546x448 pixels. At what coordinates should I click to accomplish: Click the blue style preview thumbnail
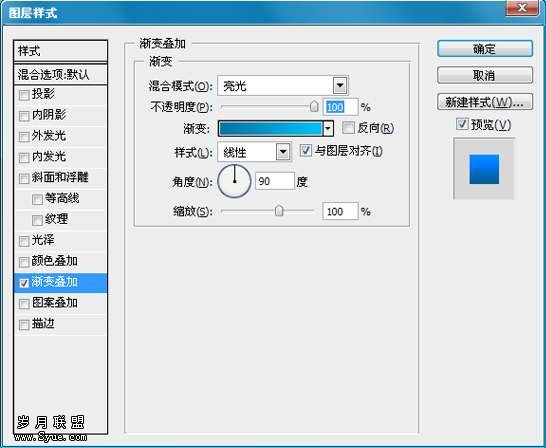point(484,169)
